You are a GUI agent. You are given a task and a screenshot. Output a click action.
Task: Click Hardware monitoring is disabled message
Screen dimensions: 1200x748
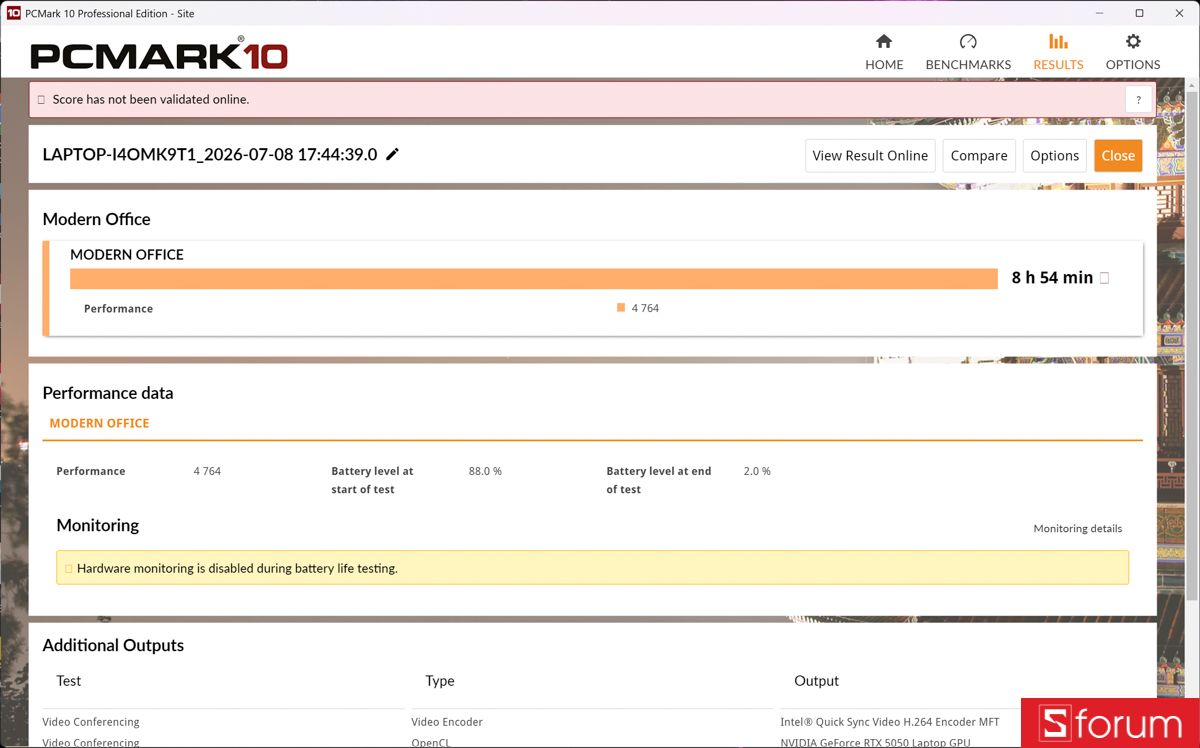tap(237, 568)
